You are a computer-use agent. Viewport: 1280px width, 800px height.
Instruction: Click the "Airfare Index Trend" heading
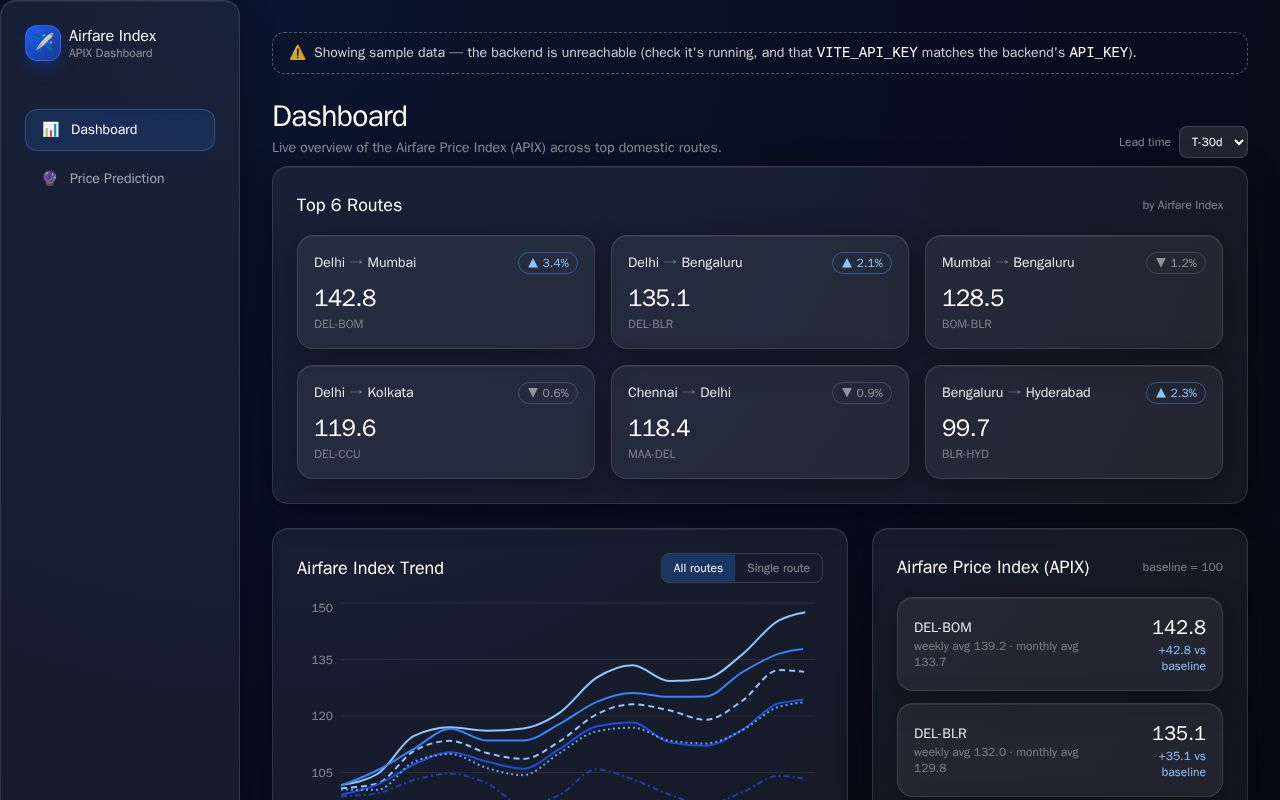370,568
